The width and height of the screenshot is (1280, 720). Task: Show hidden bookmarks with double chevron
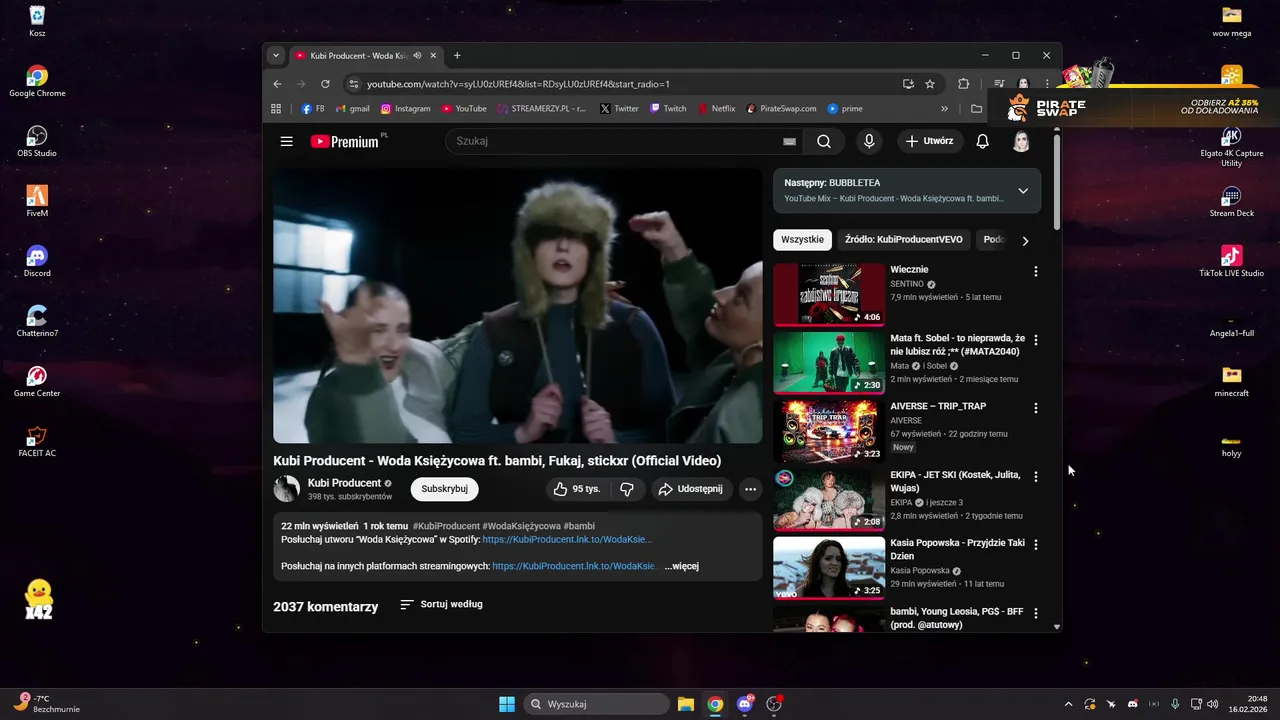pyautogui.click(x=944, y=109)
